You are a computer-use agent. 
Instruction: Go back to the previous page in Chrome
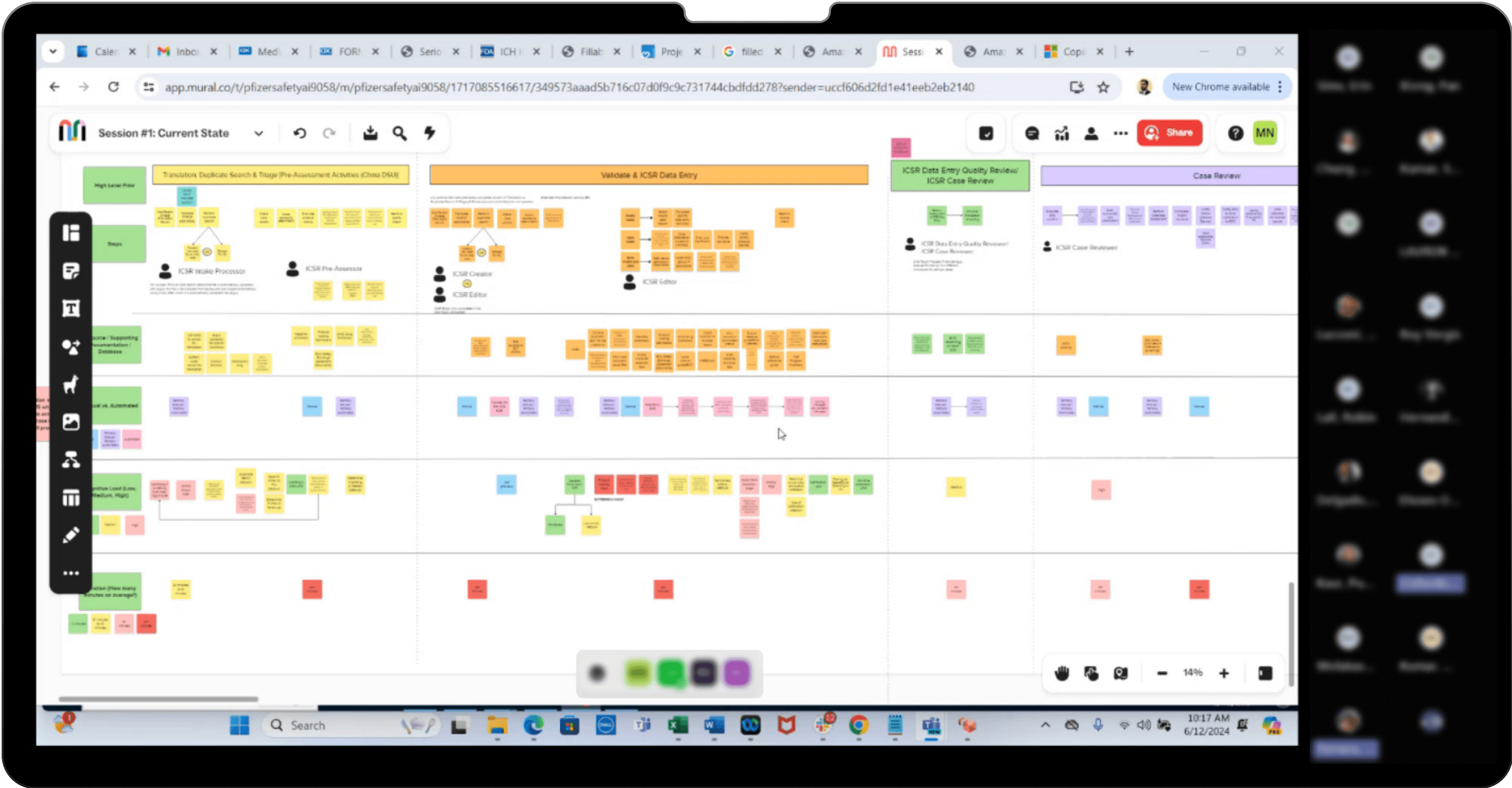click(55, 87)
